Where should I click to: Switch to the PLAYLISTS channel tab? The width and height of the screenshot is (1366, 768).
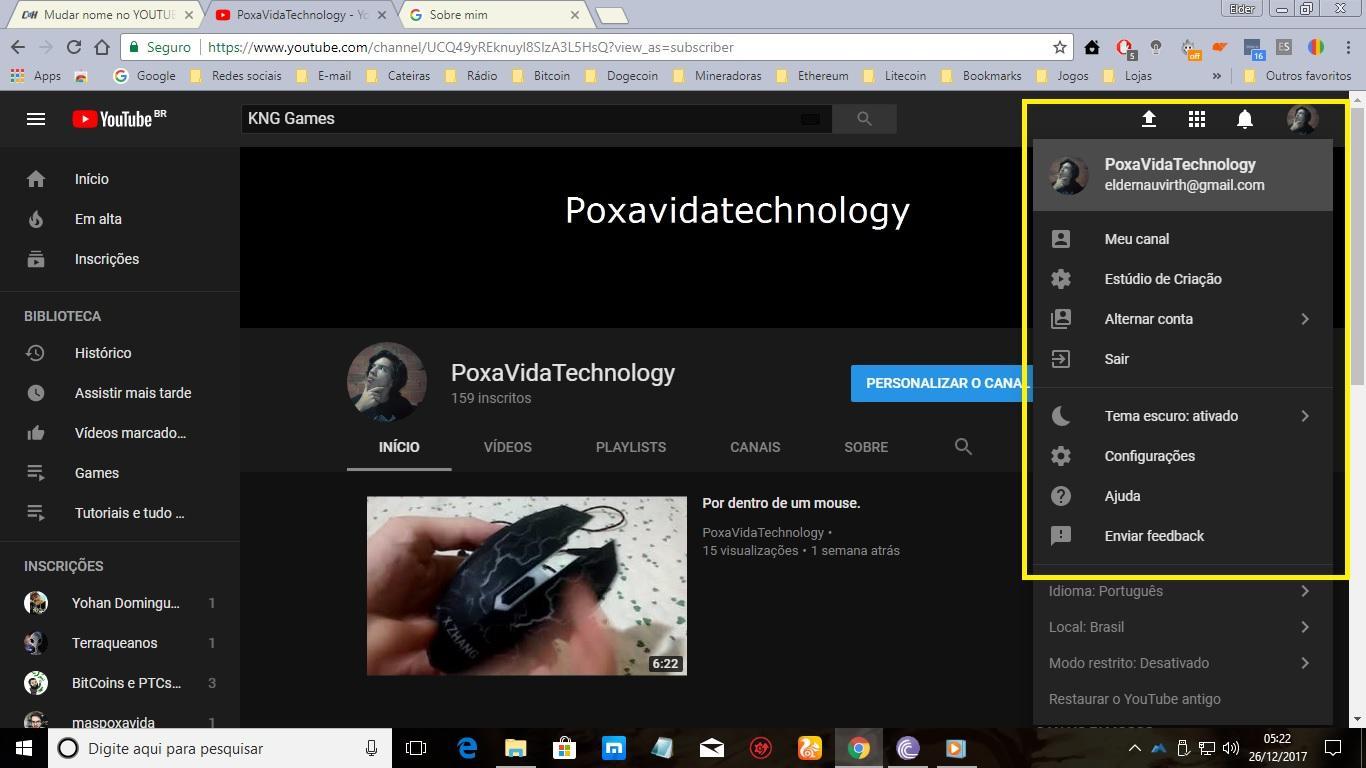coord(631,447)
